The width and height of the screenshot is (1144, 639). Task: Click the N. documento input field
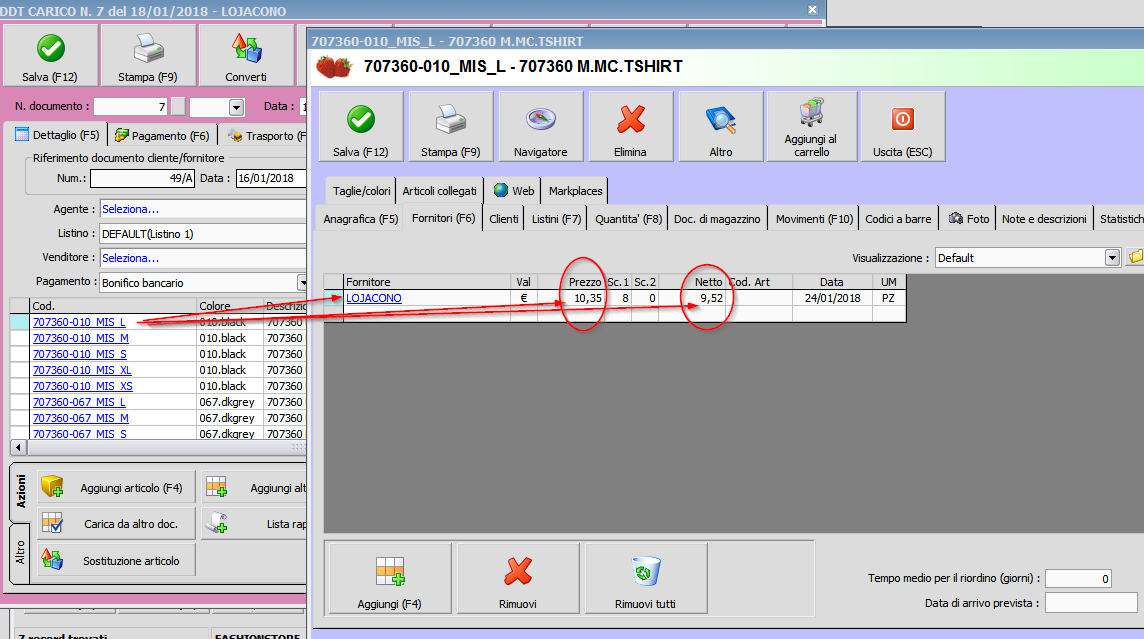coord(131,106)
